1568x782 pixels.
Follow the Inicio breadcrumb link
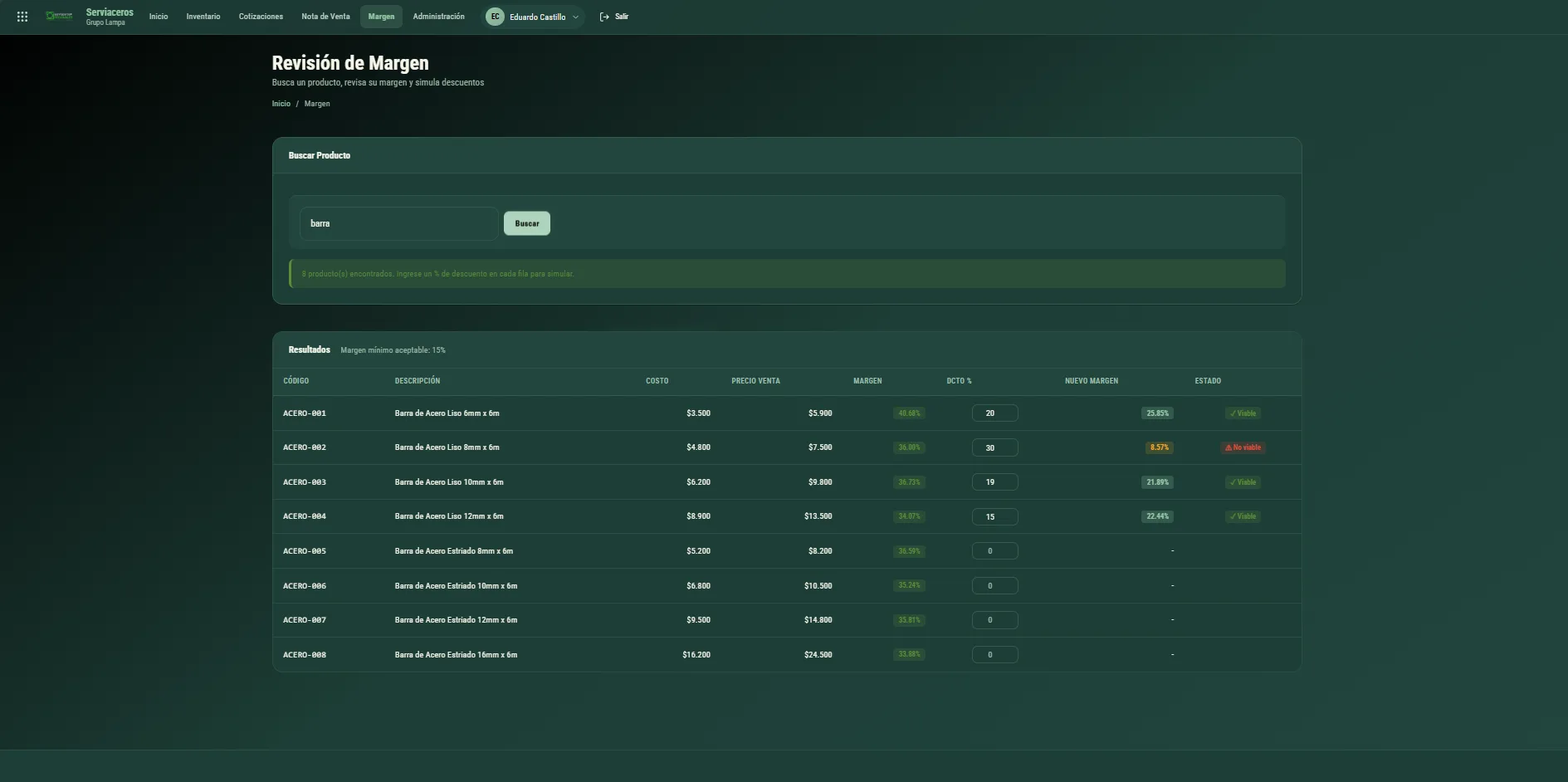tap(281, 104)
